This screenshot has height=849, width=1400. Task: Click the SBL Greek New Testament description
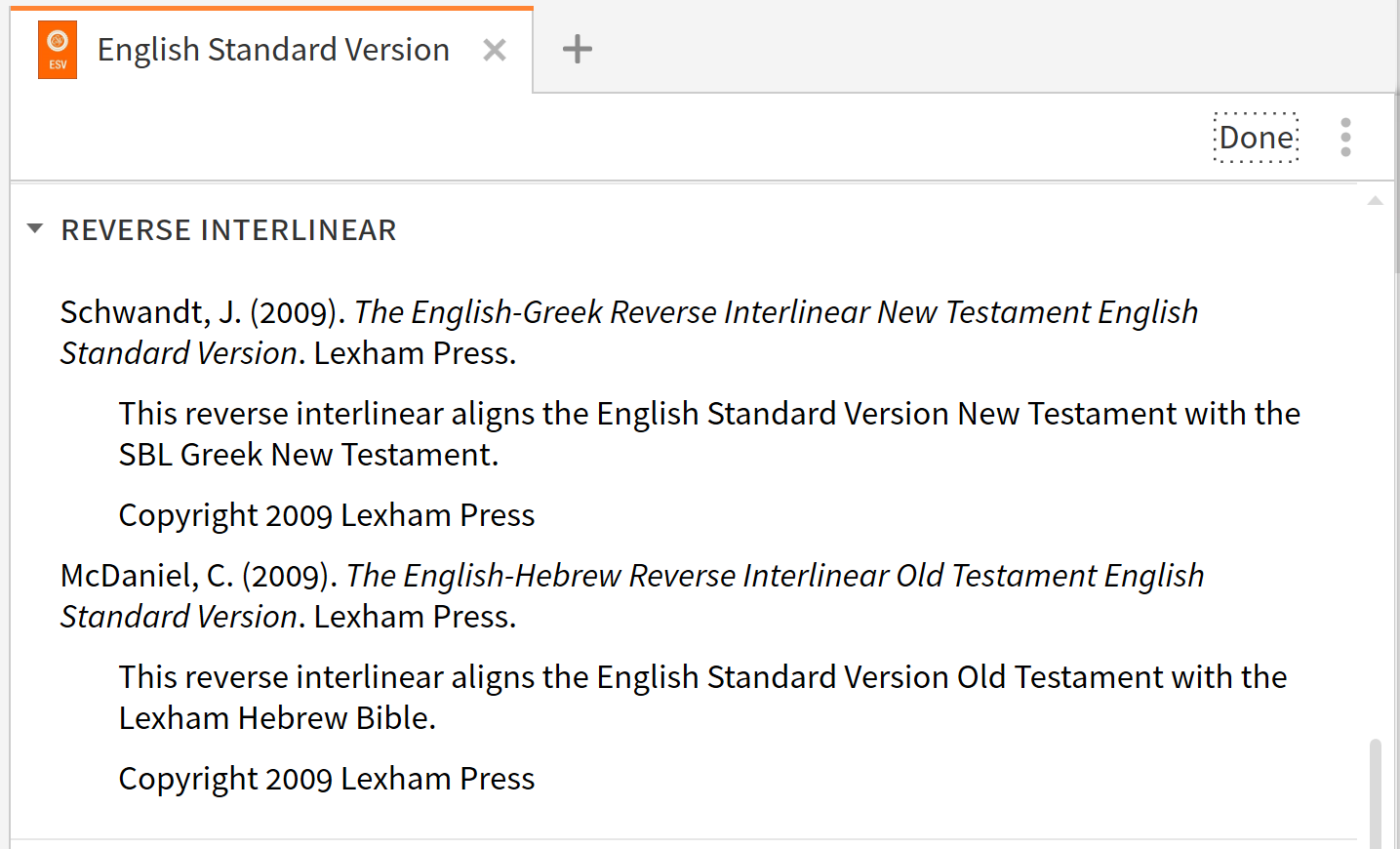pos(709,434)
